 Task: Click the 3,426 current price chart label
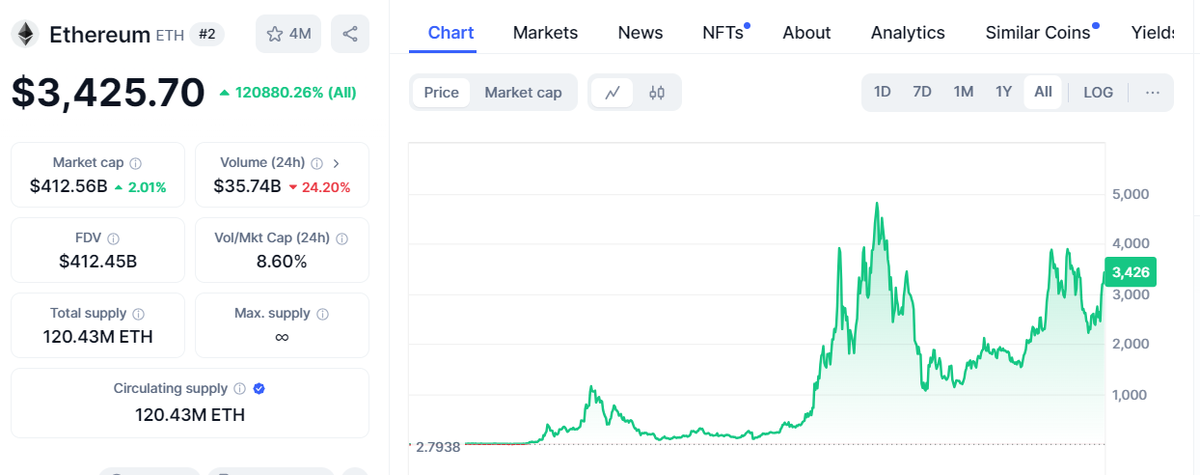pyautogui.click(x=1130, y=272)
